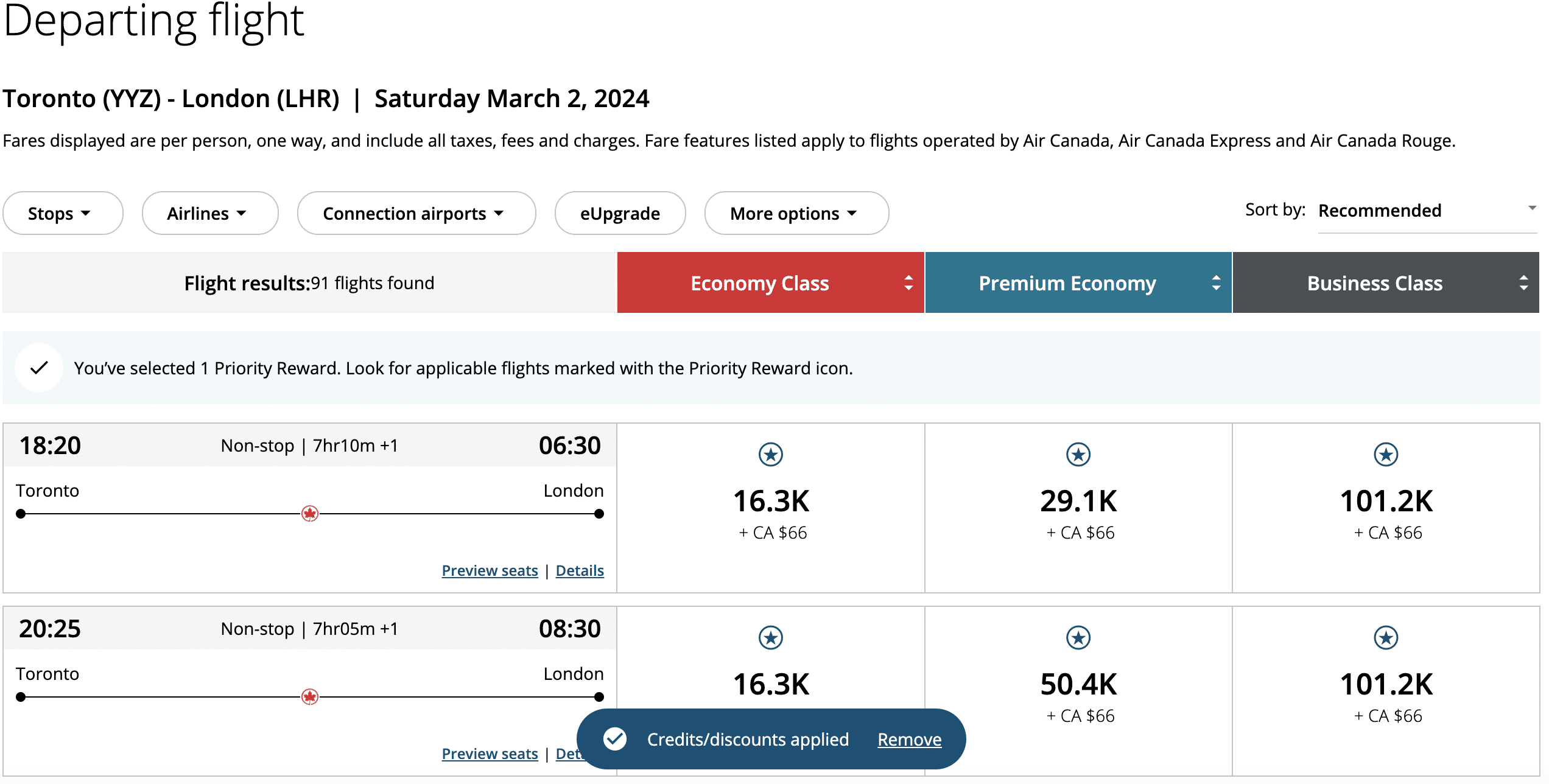This screenshot has width=1549, height=784.
Task: Click checkmark circle in Priority Reward notice
Action: point(39,368)
